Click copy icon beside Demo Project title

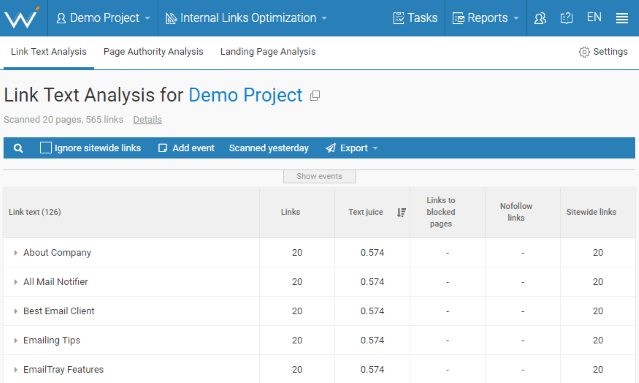pyautogui.click(x=315, y=96)
